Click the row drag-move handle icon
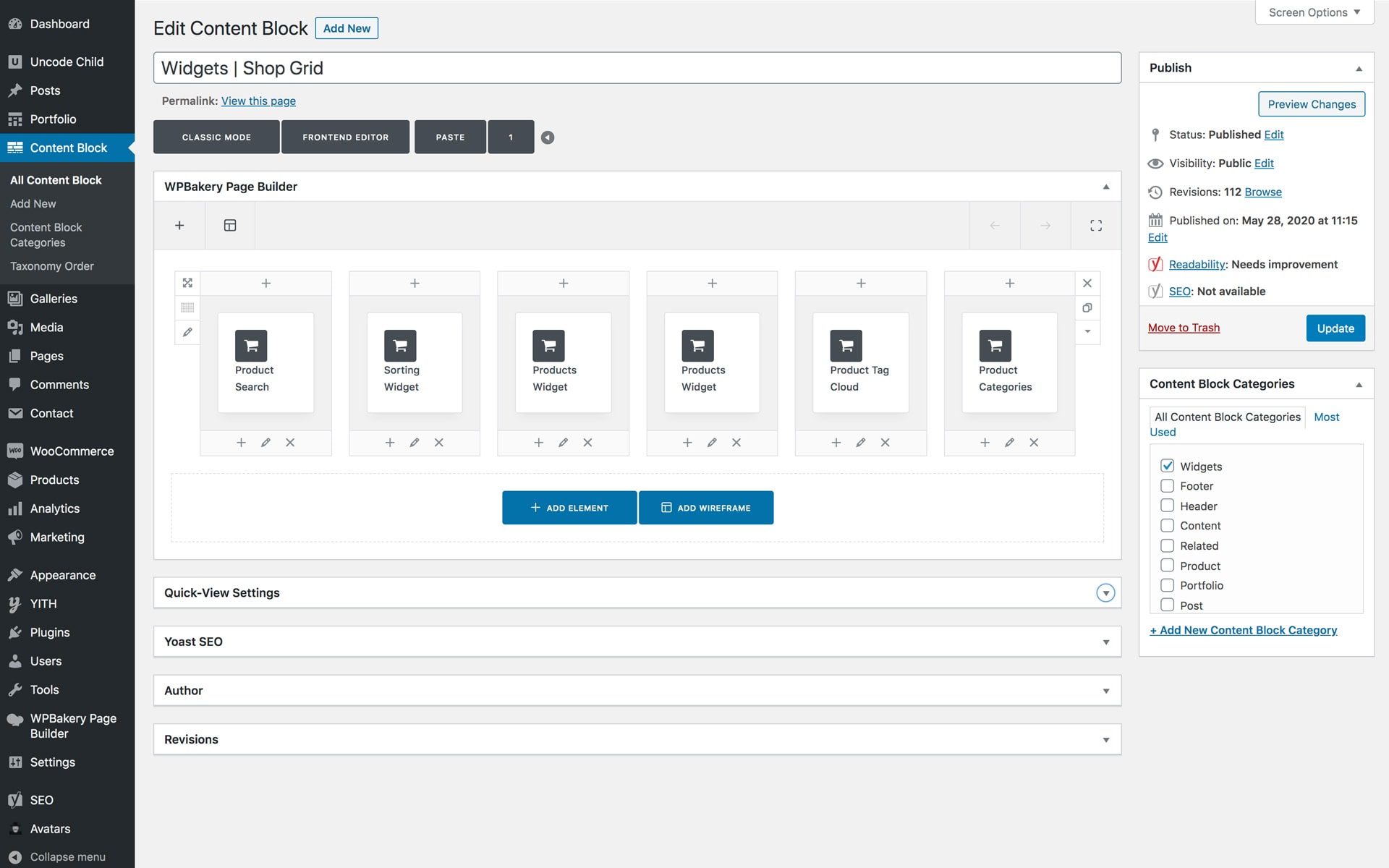 click(187, 283)
